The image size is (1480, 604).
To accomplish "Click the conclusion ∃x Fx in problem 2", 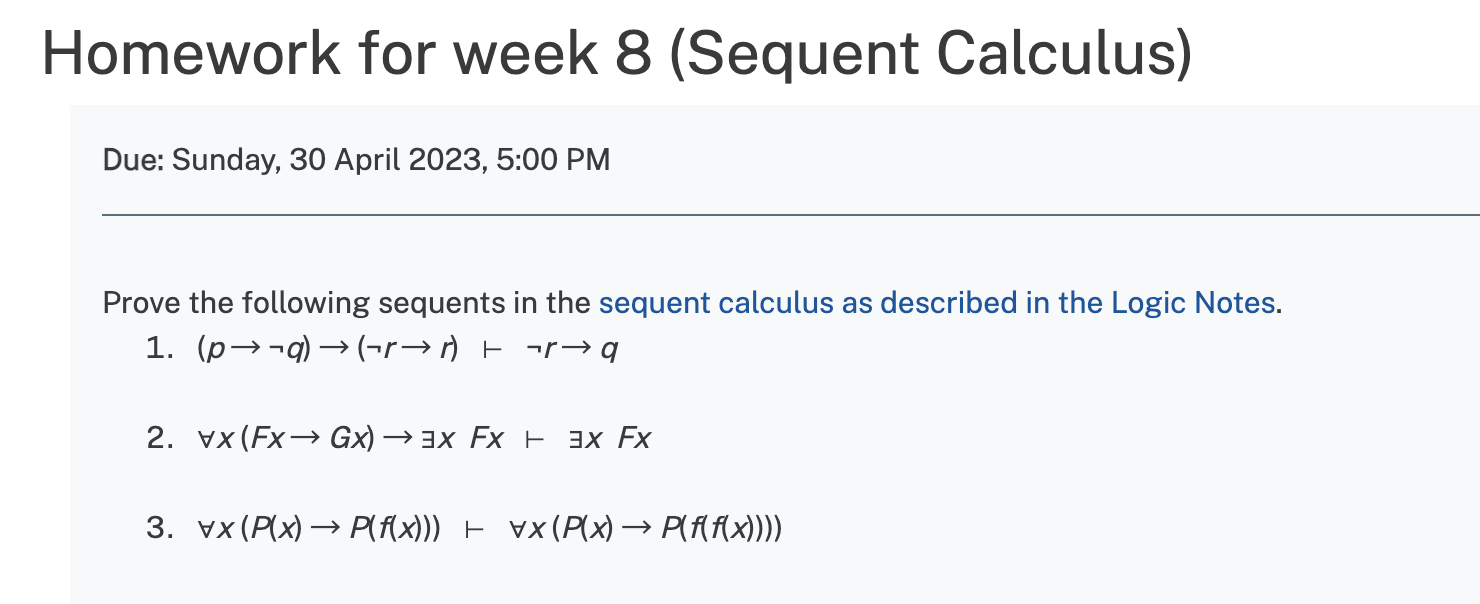I will pos(609,438).
